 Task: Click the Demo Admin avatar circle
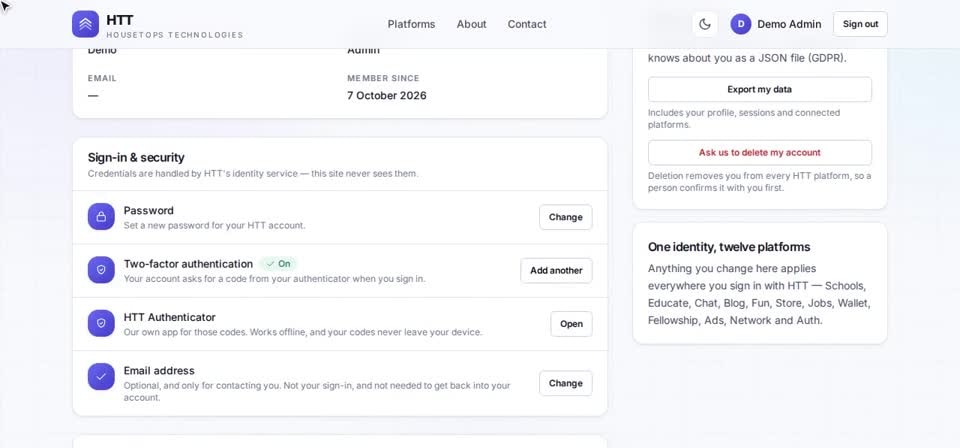point(741,24)
